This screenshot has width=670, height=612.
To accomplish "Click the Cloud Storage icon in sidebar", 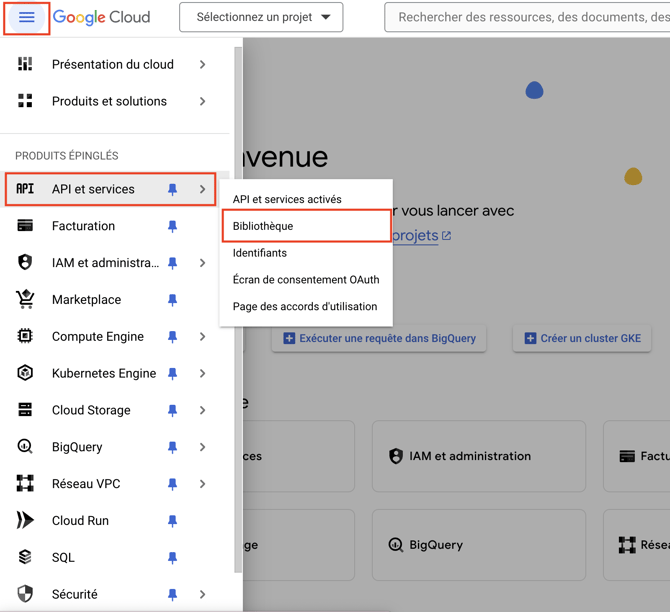I will (25, 410).
